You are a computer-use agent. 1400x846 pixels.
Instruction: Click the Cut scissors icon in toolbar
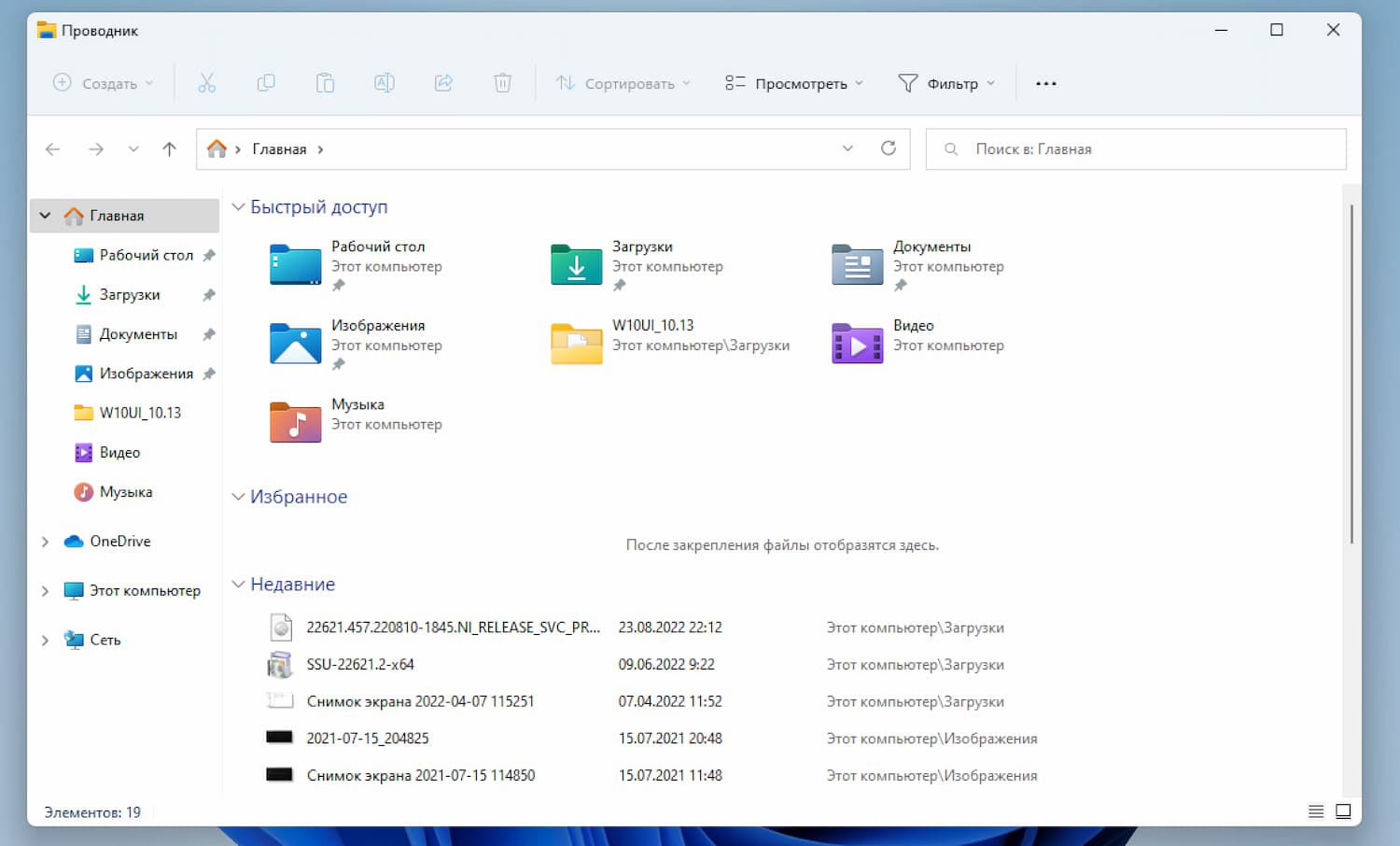(x=206, y=83)
